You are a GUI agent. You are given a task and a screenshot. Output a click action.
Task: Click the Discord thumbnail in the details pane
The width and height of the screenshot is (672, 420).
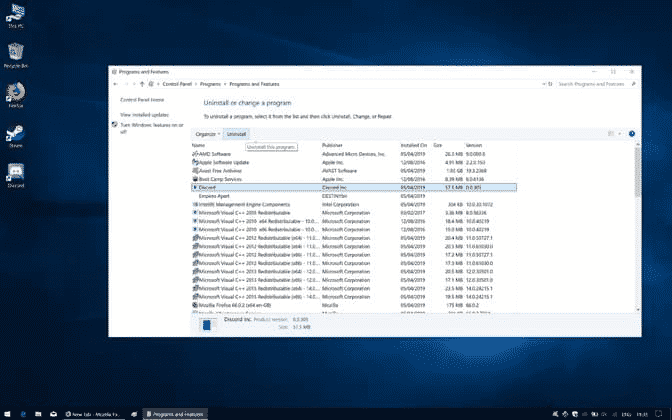click(207, 325)
